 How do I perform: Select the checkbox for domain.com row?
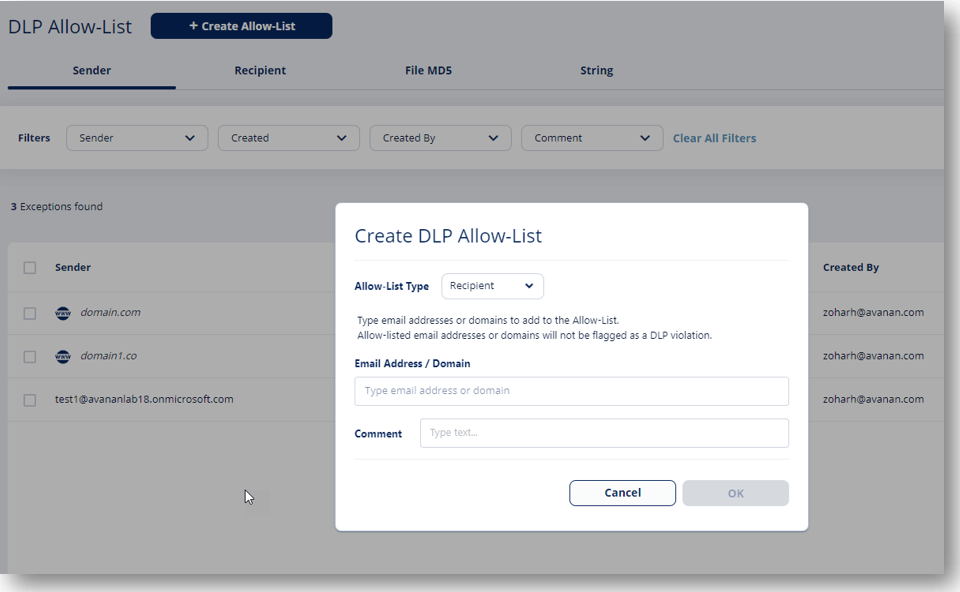29,312
